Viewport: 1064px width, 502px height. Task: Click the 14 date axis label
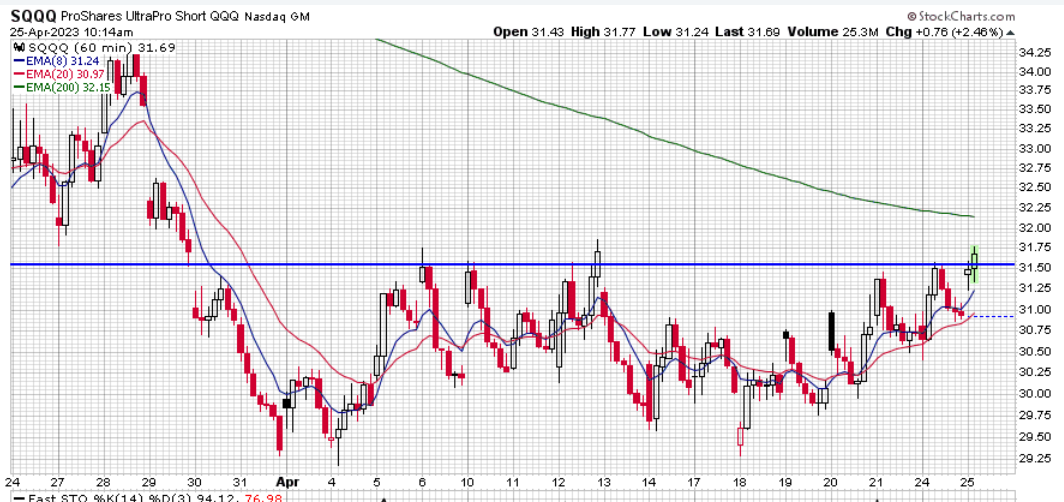click(648, 483)
